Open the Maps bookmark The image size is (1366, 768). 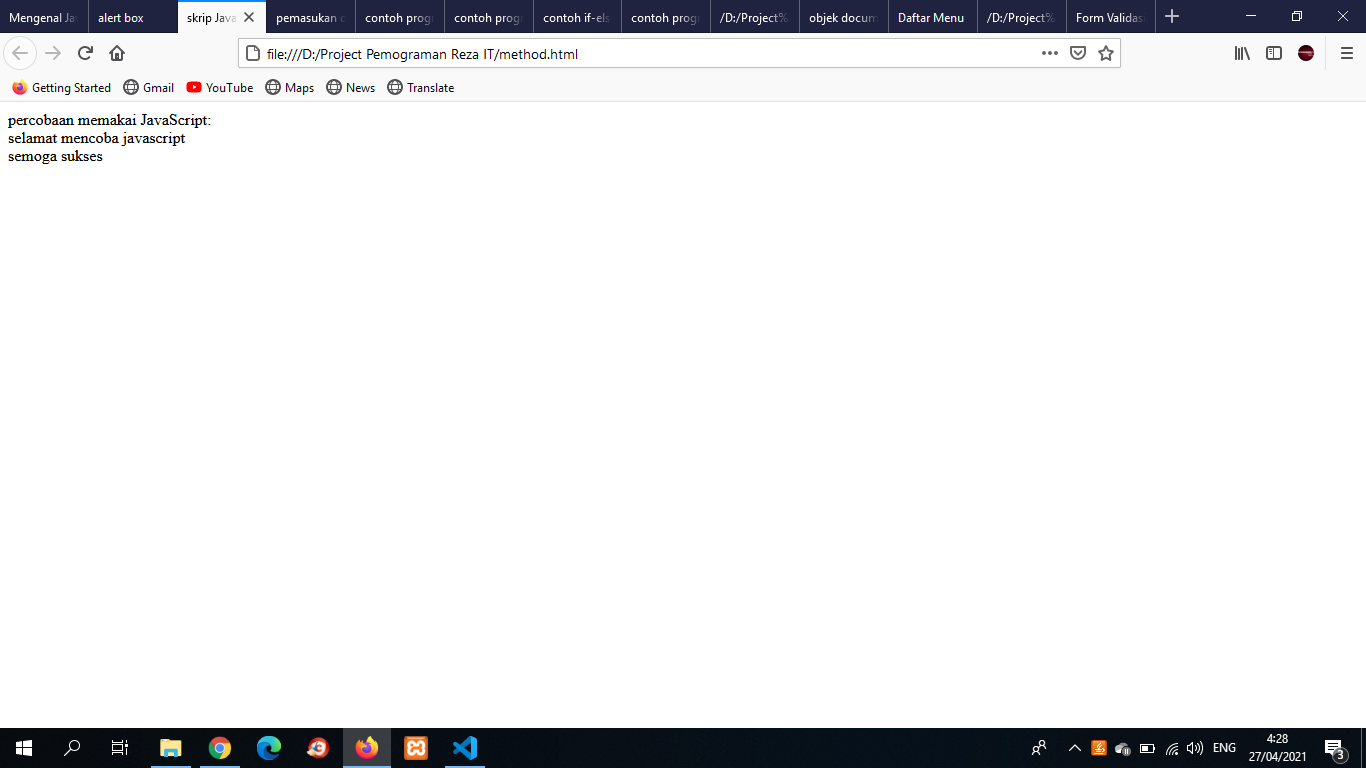(x=290, y=88)
